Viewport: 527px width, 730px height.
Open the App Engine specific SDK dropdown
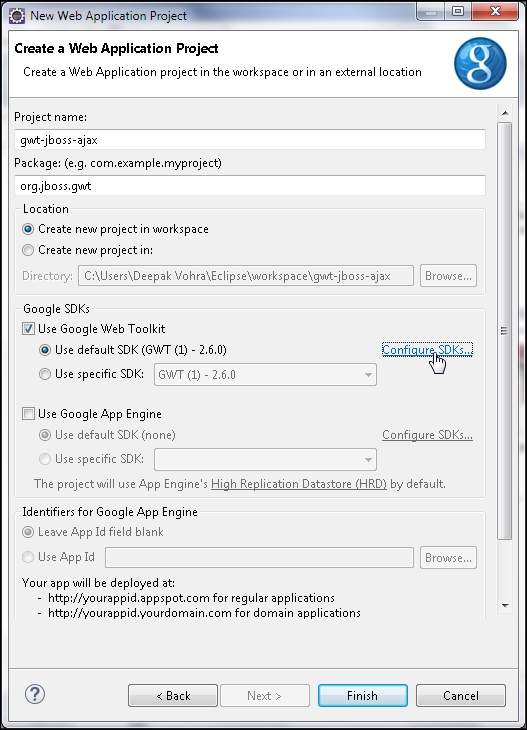[x=265, y=460]
